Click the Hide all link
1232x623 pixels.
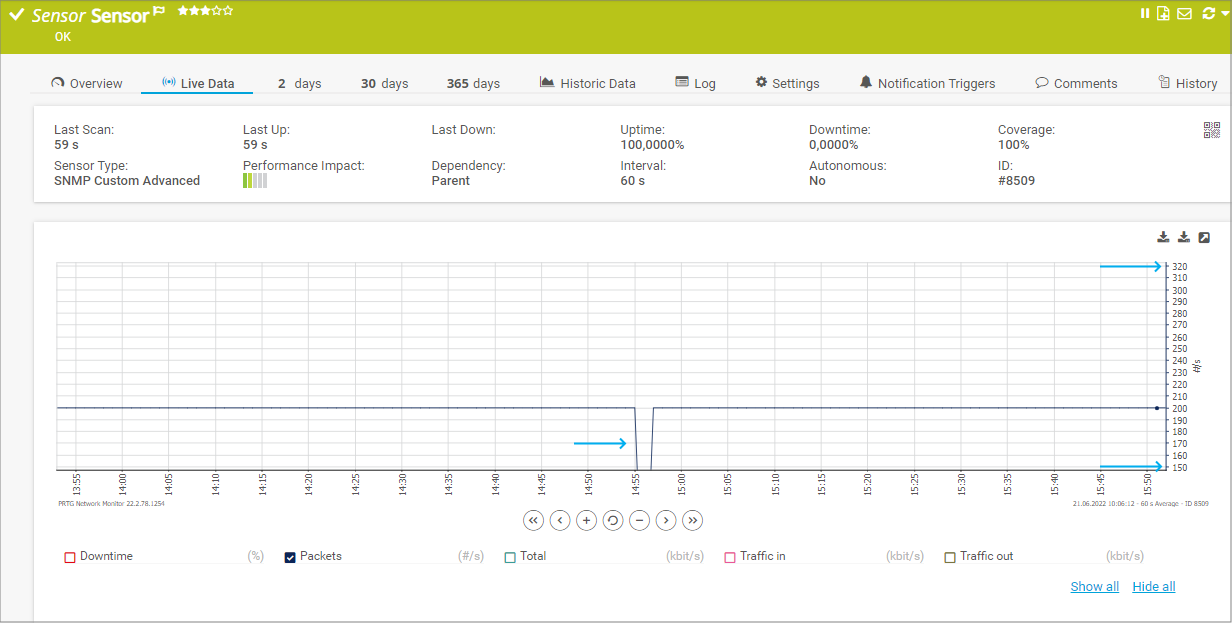[x=1153, y=587]
